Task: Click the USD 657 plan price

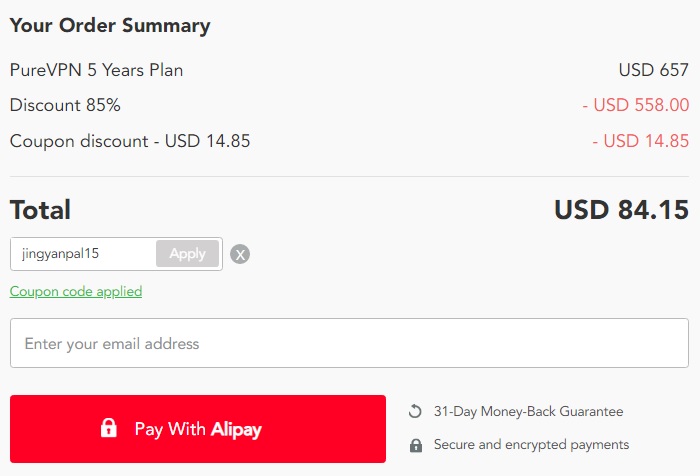Action: pos(654,70)
